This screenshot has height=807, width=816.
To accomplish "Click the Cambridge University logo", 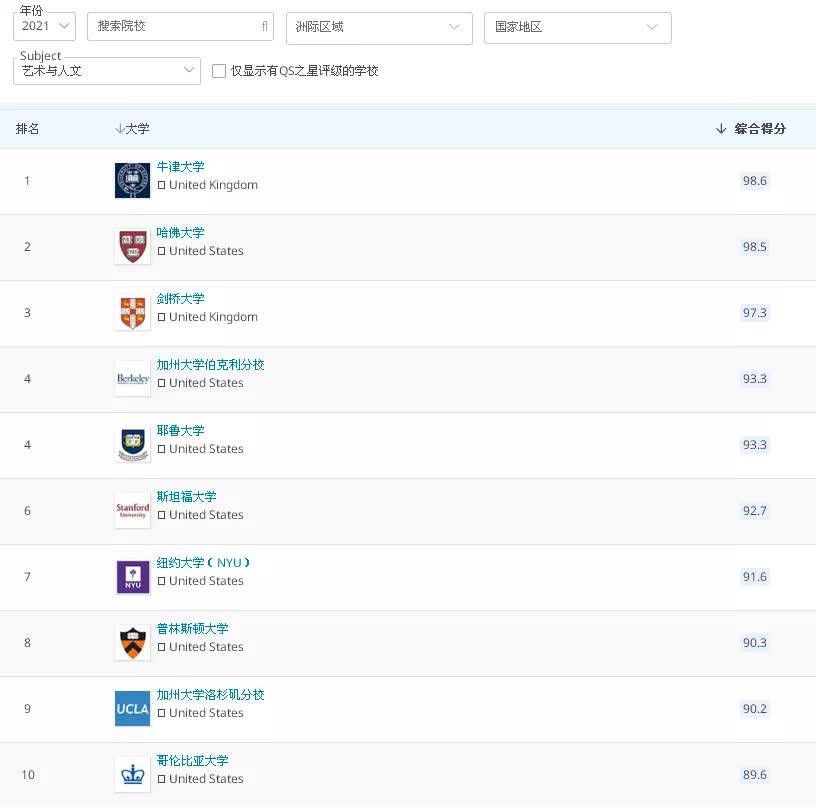I will click(132, 312).
